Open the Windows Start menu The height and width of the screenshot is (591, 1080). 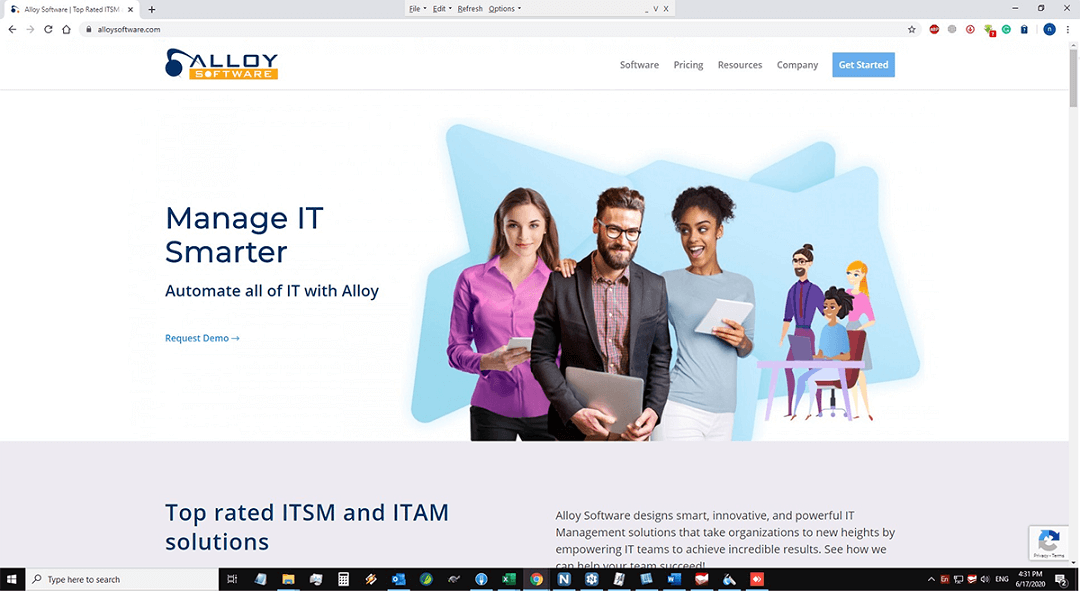12,579
